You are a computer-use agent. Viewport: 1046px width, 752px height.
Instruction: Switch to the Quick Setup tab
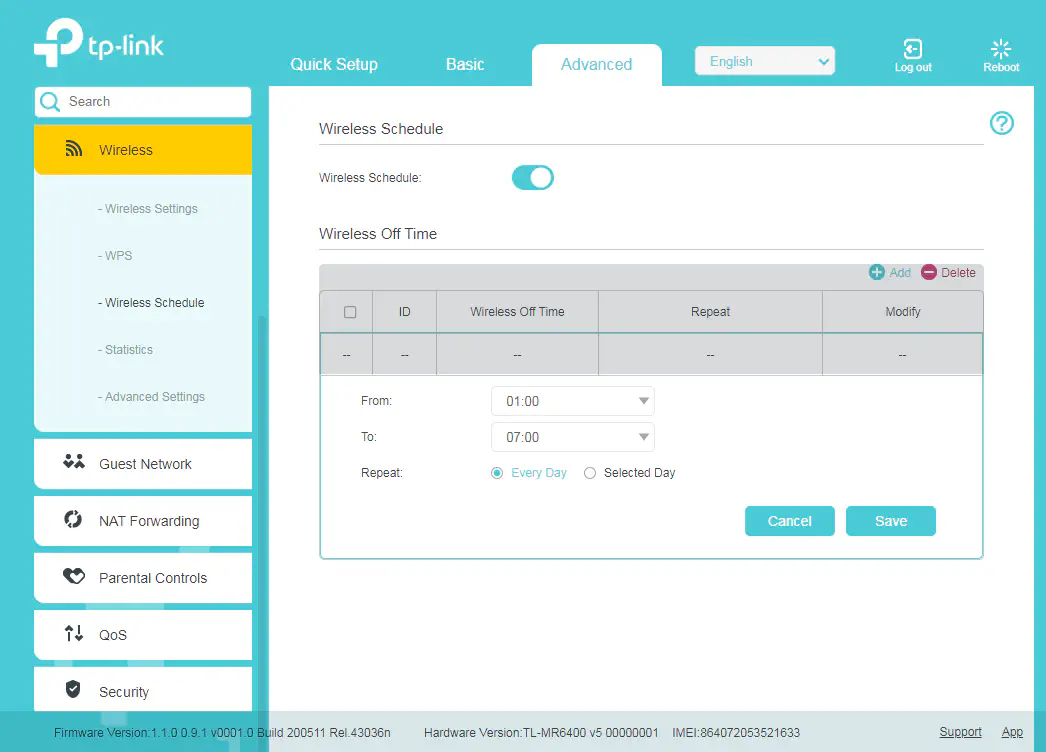[334, 64]
